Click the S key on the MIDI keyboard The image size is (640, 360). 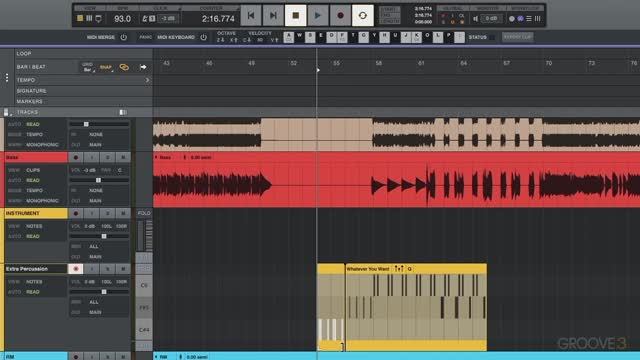[310, 37]
